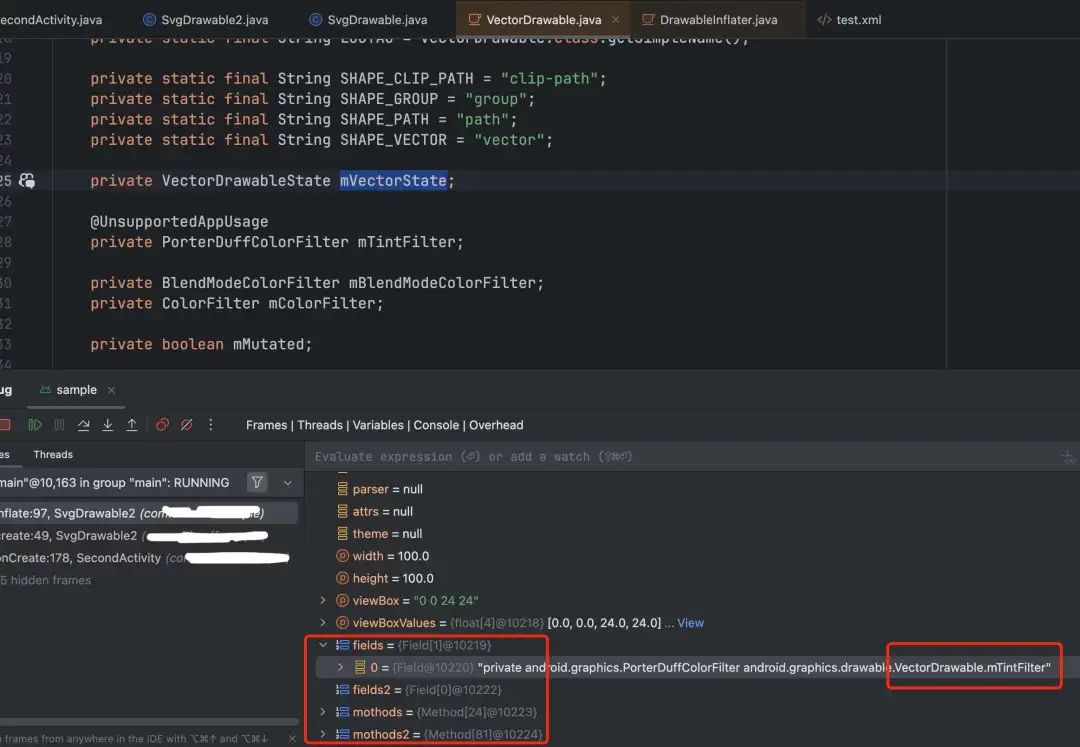
Task: Resume program execution
Action: 34,425
